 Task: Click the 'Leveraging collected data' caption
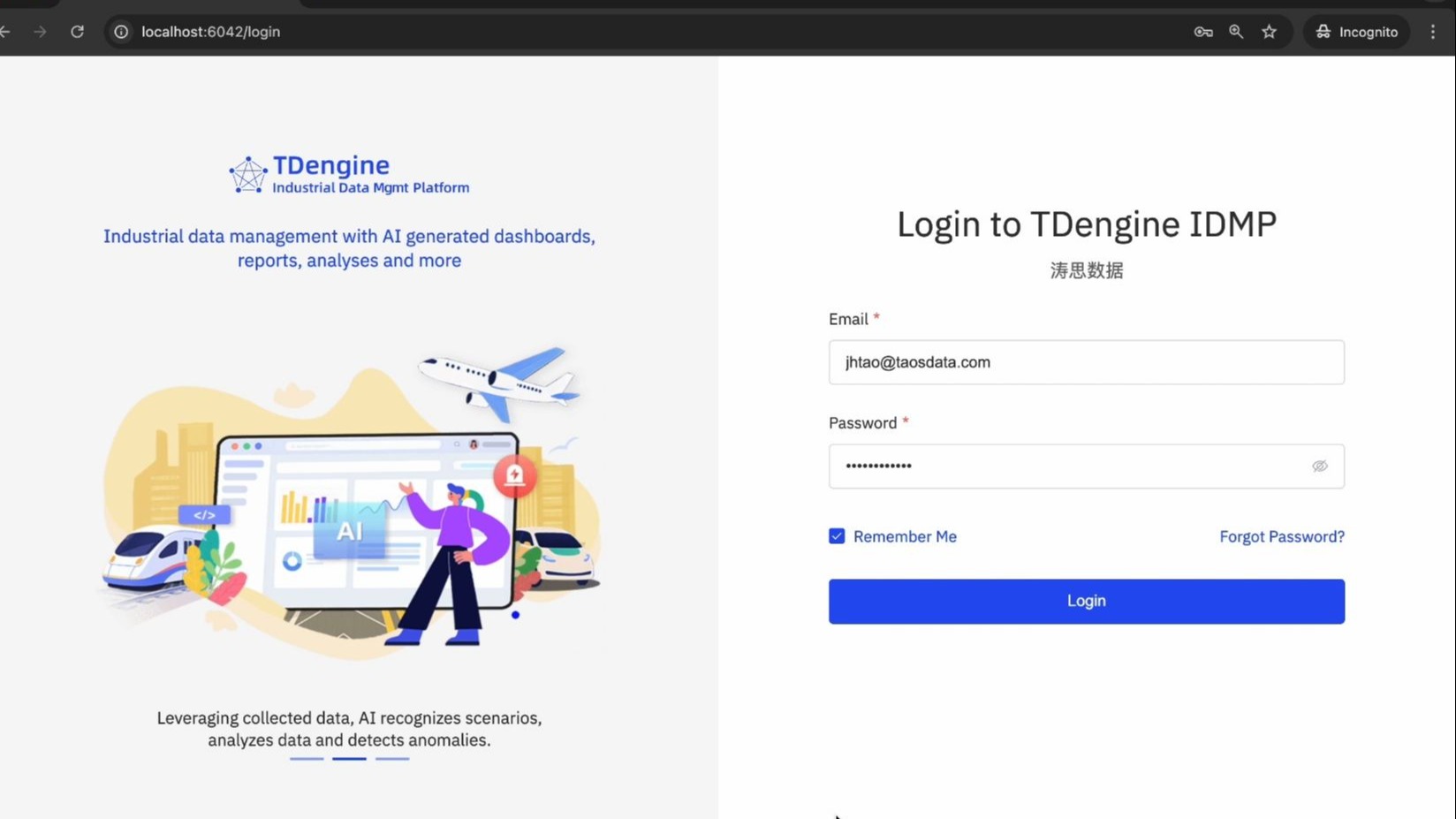349,729
